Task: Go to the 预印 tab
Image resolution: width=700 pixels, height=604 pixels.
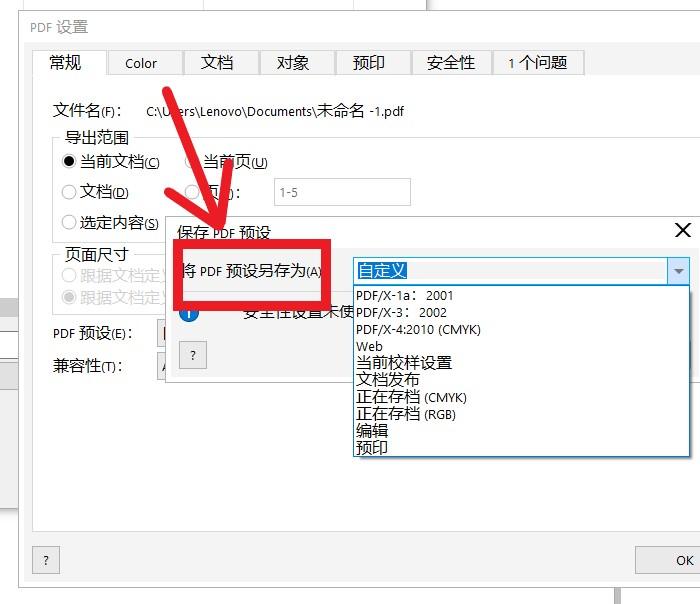Action: pyautogui.click(x=373, y=63)
